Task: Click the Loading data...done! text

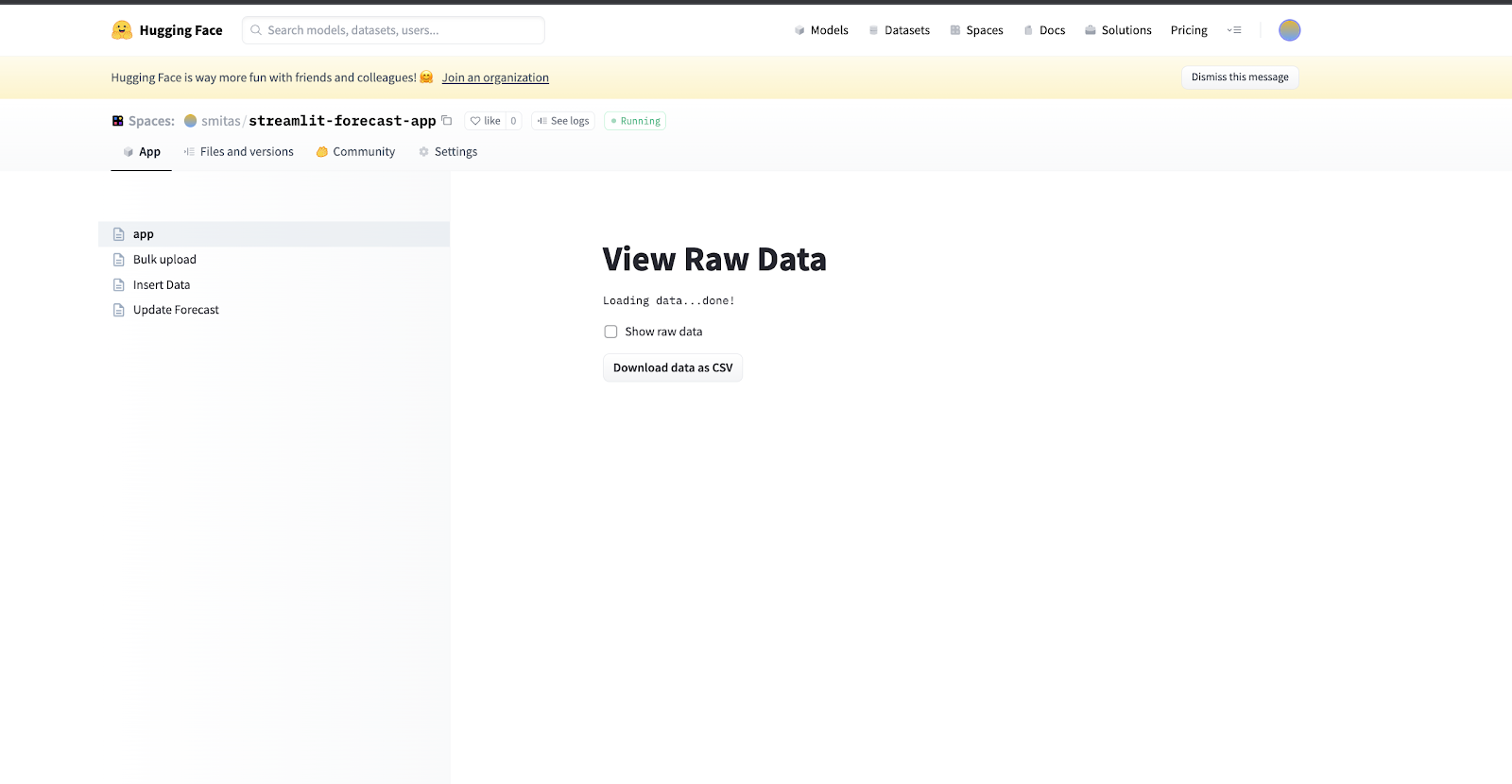Action: click(x=669, y=301)
